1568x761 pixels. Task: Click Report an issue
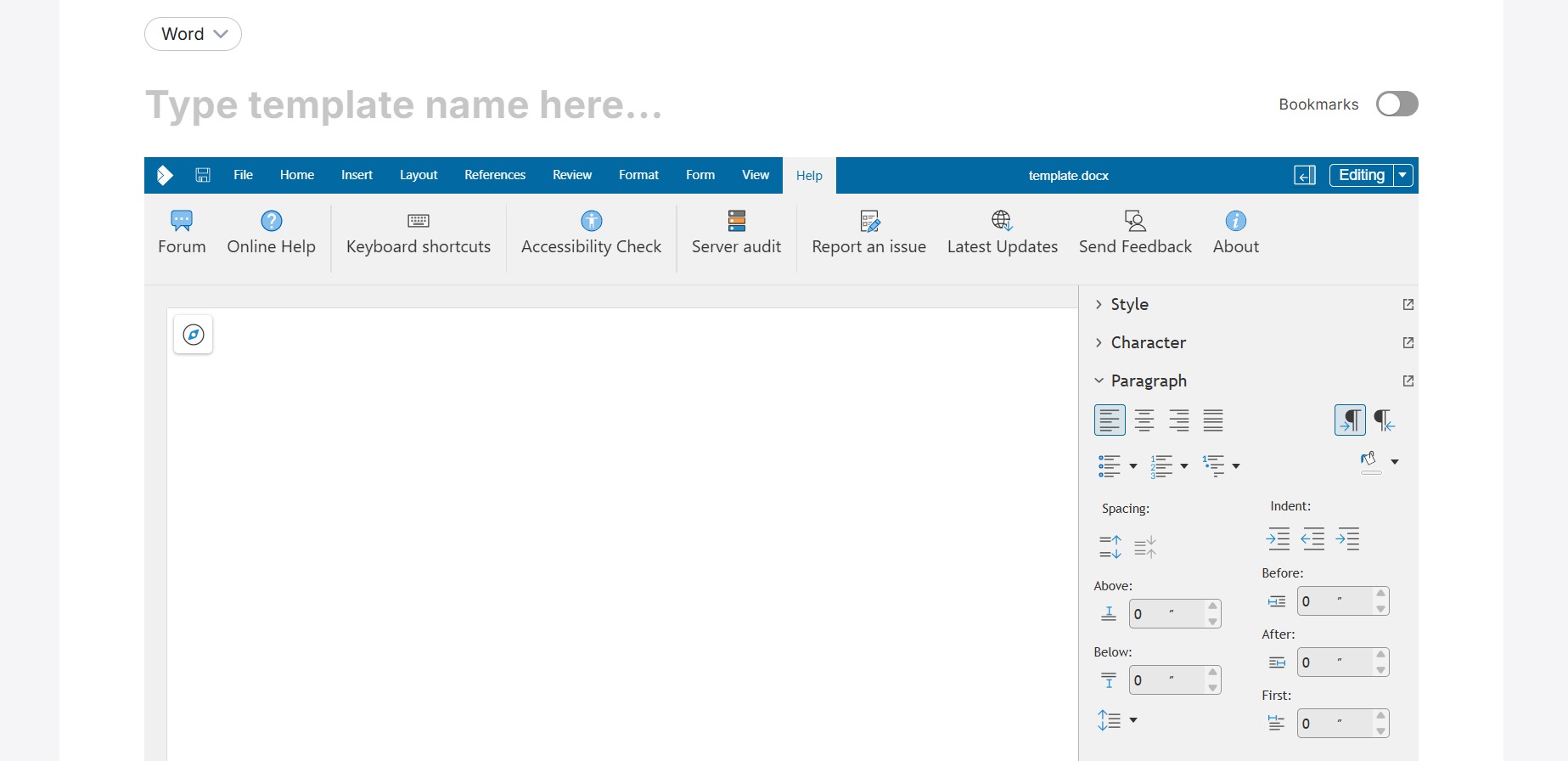[x=868, y=232]
